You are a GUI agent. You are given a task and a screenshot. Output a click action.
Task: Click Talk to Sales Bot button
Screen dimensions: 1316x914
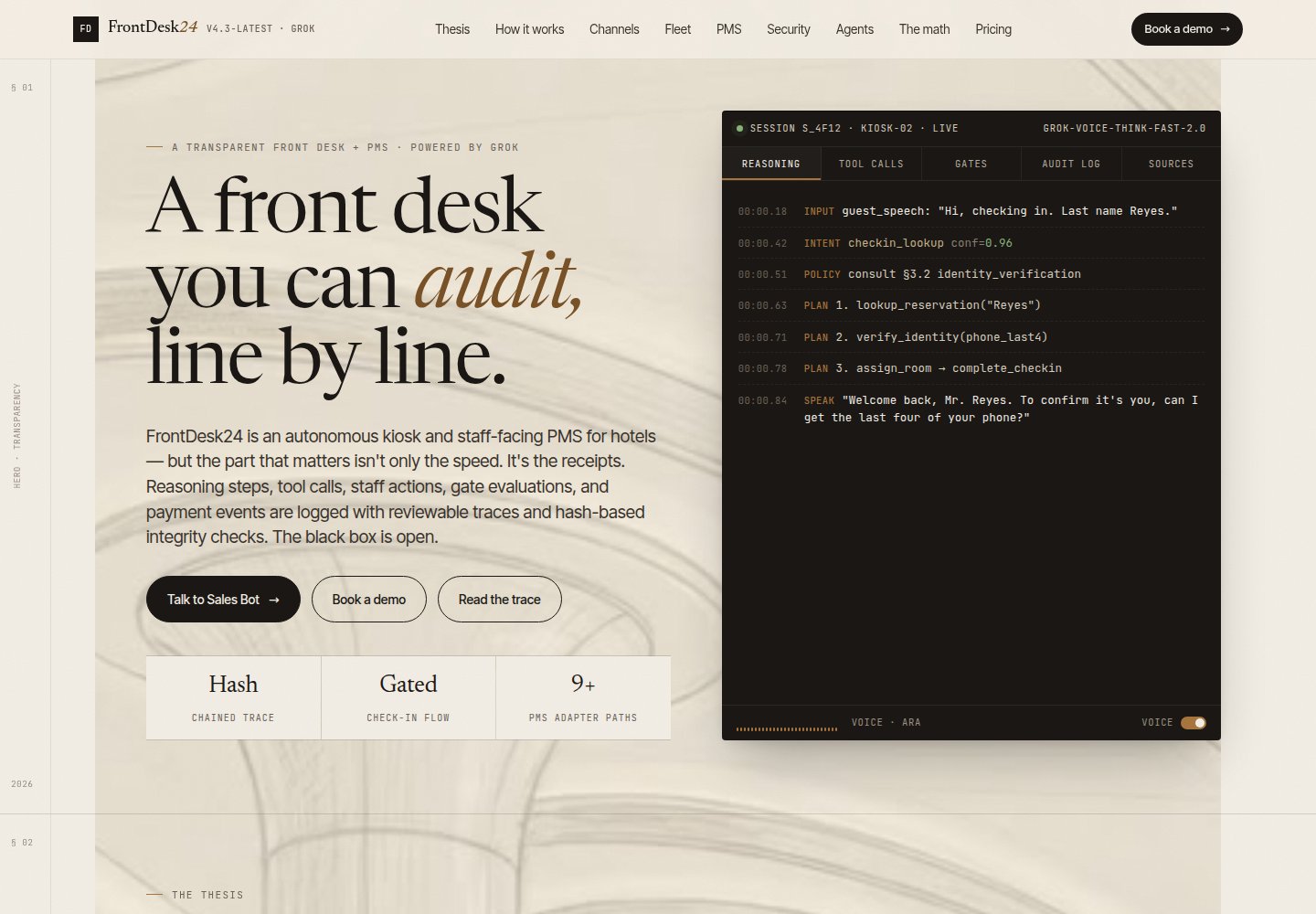tap(223, 600)
